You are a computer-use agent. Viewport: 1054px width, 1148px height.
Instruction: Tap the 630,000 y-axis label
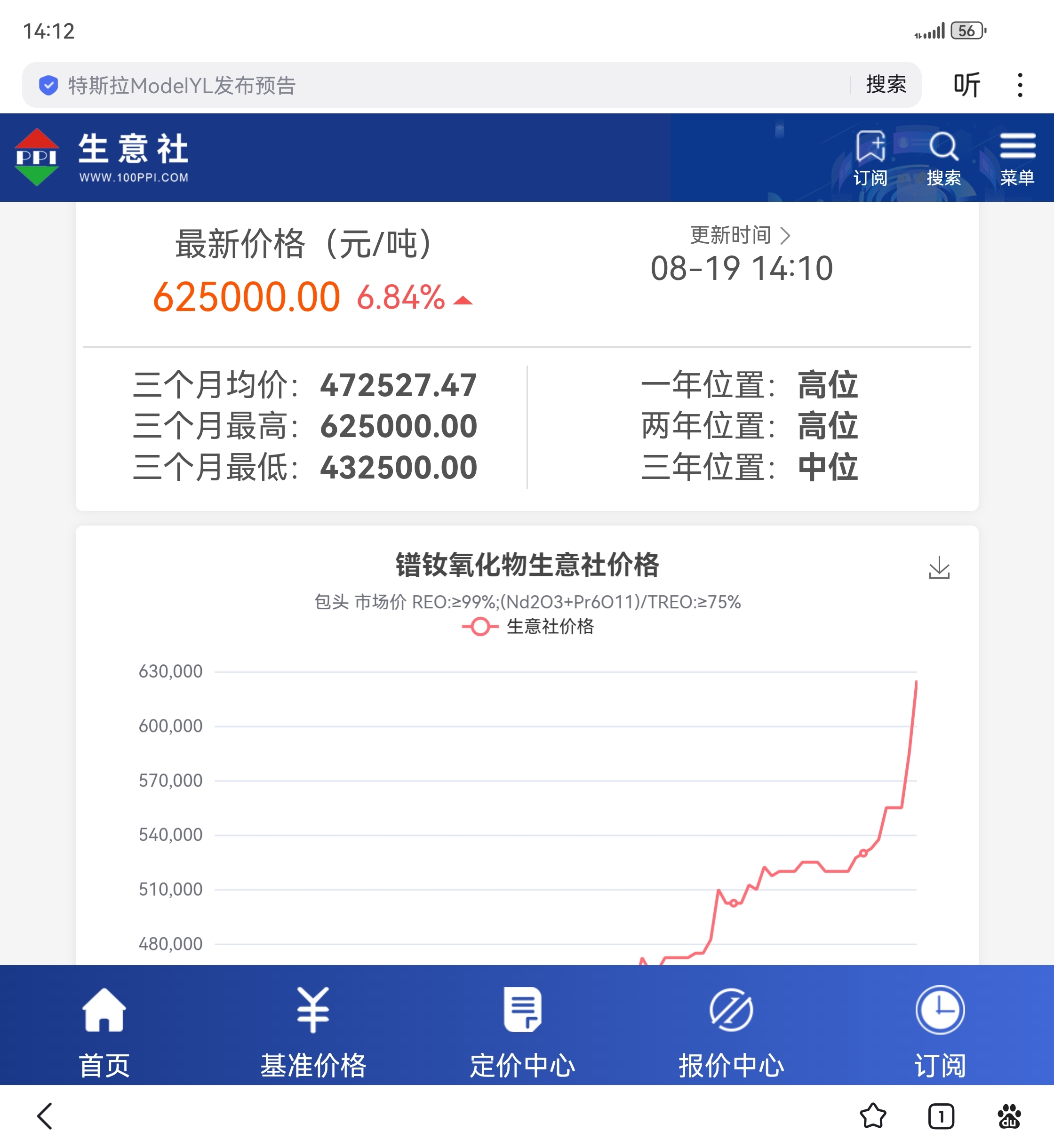170,671
